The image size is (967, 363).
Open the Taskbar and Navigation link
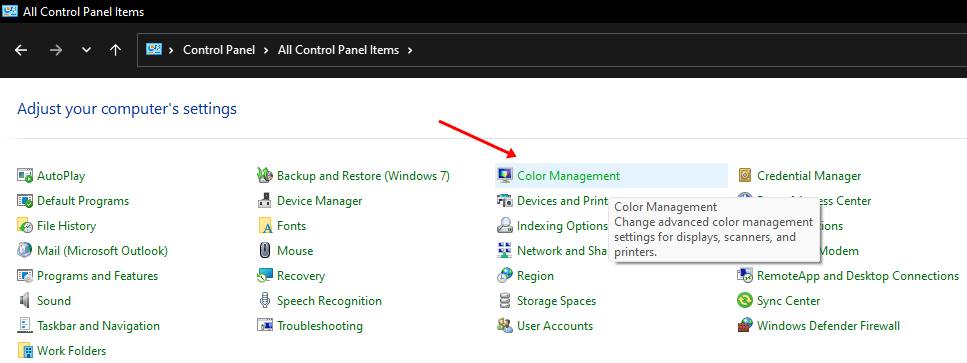click(x=98, y=325)
